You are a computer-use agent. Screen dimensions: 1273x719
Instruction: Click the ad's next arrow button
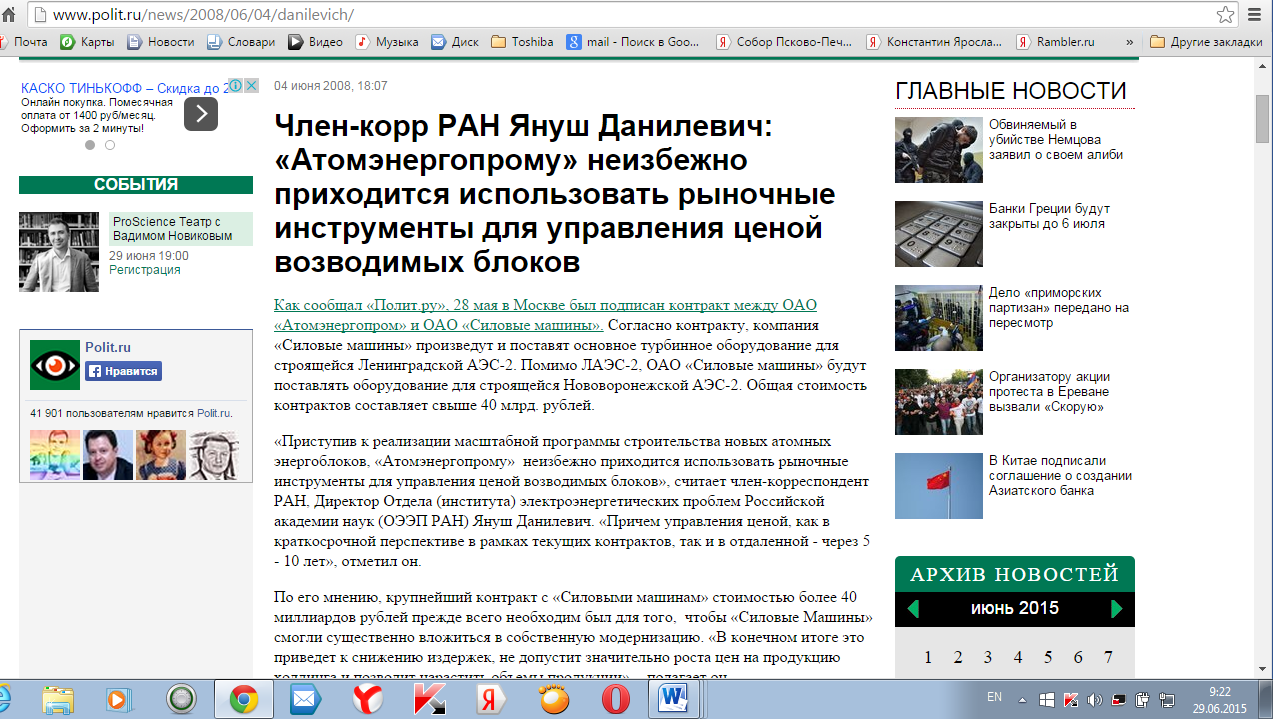pyautogui.click(x=200, y=113)
